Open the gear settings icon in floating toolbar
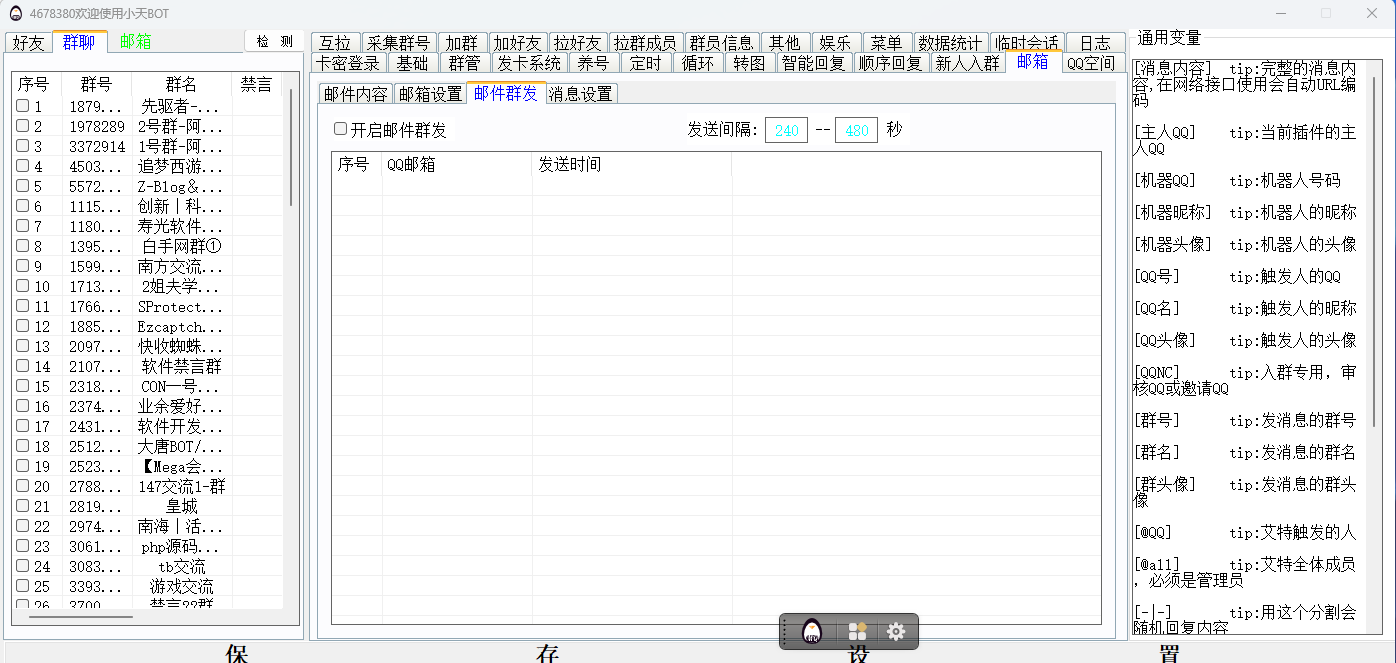Image resolution: width=1396 pixels, height=663 pixels. point(896,632)
